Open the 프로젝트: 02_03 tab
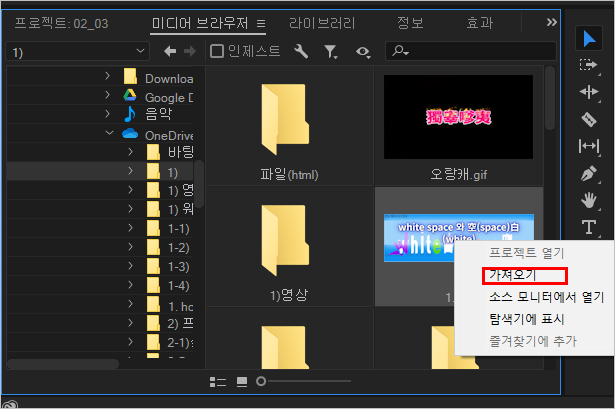Image resolution: width=615 pixels, height=409 pixels. point(61,24)
